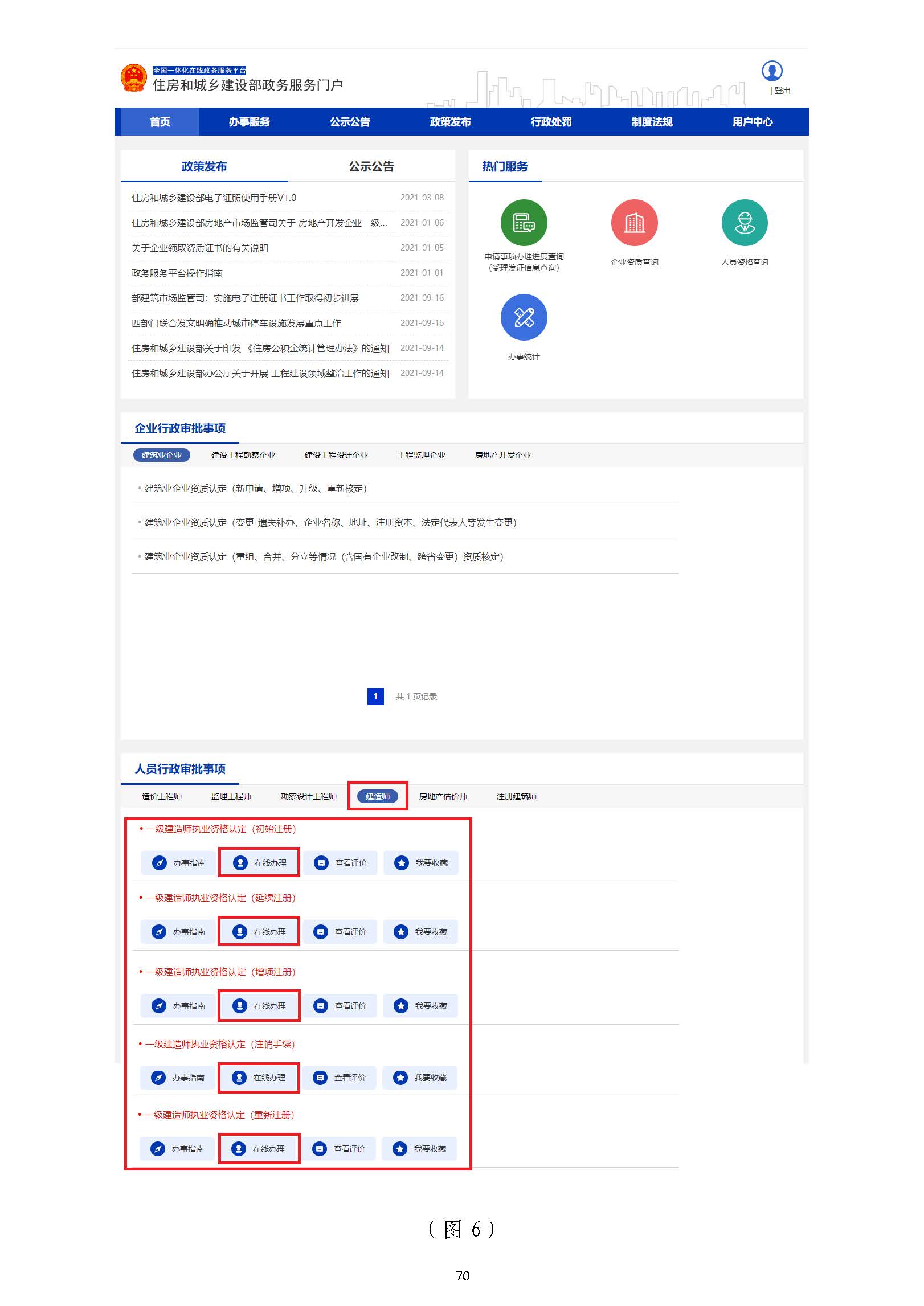This screenshot has width=924, height=1306.
Task: Click page number 1 in pagination
Action: (375, 696)
